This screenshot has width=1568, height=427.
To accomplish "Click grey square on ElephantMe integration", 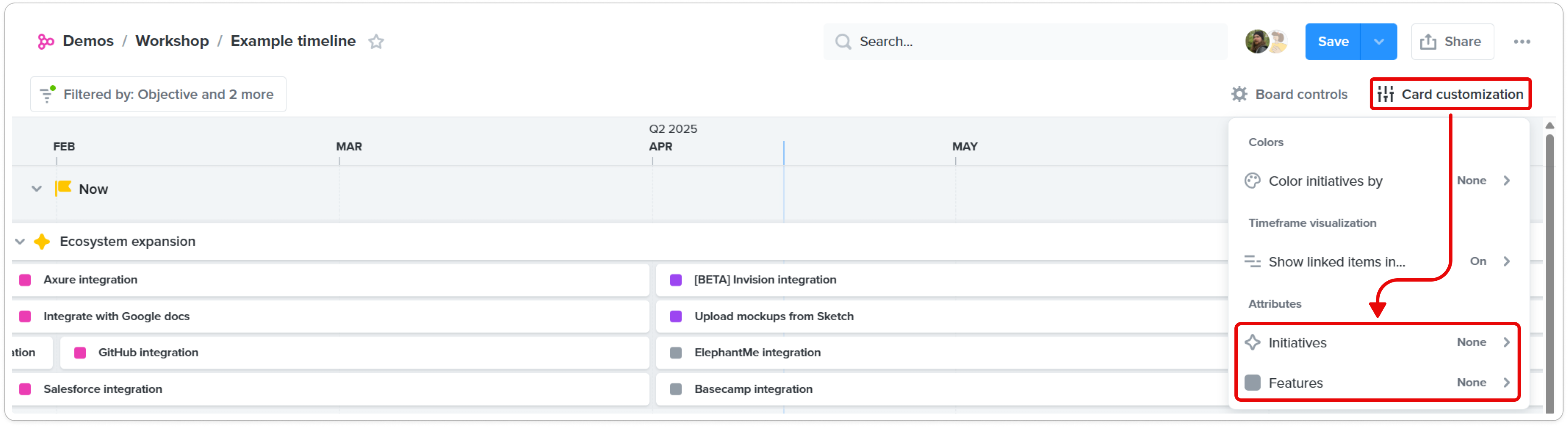I will pos(676,353).
